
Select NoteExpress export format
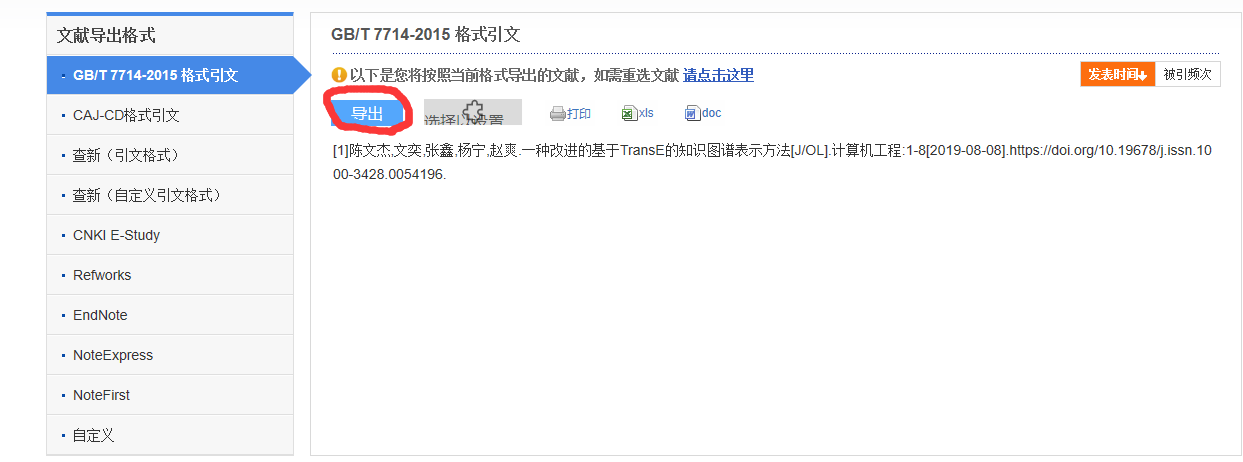click(170, 355)
